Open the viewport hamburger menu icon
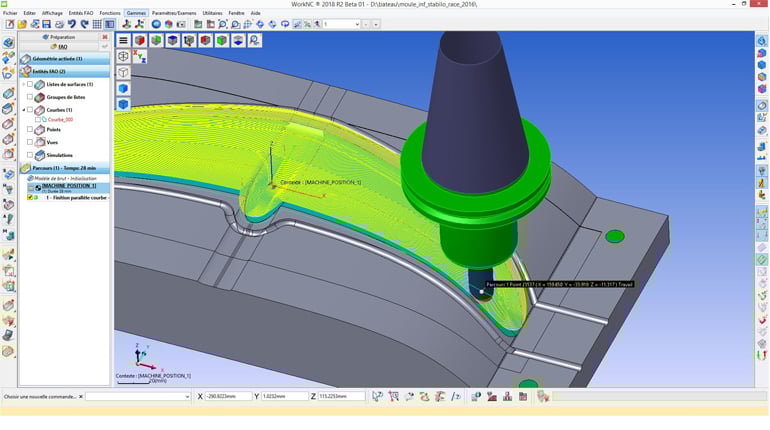 click(123, 41)
